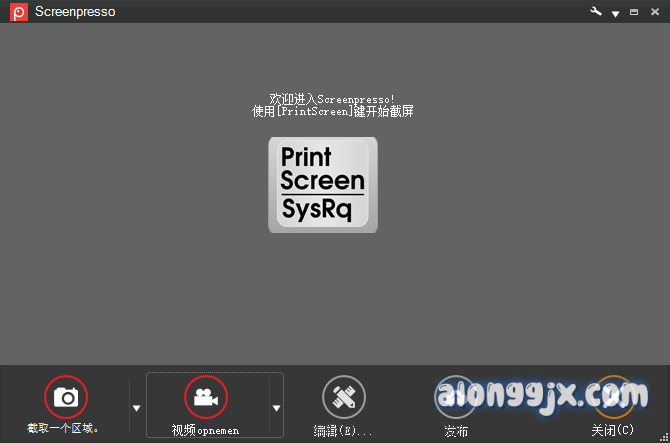Click the 发布 label
This screenshot has height=443, width=670.
click(456, 431)
